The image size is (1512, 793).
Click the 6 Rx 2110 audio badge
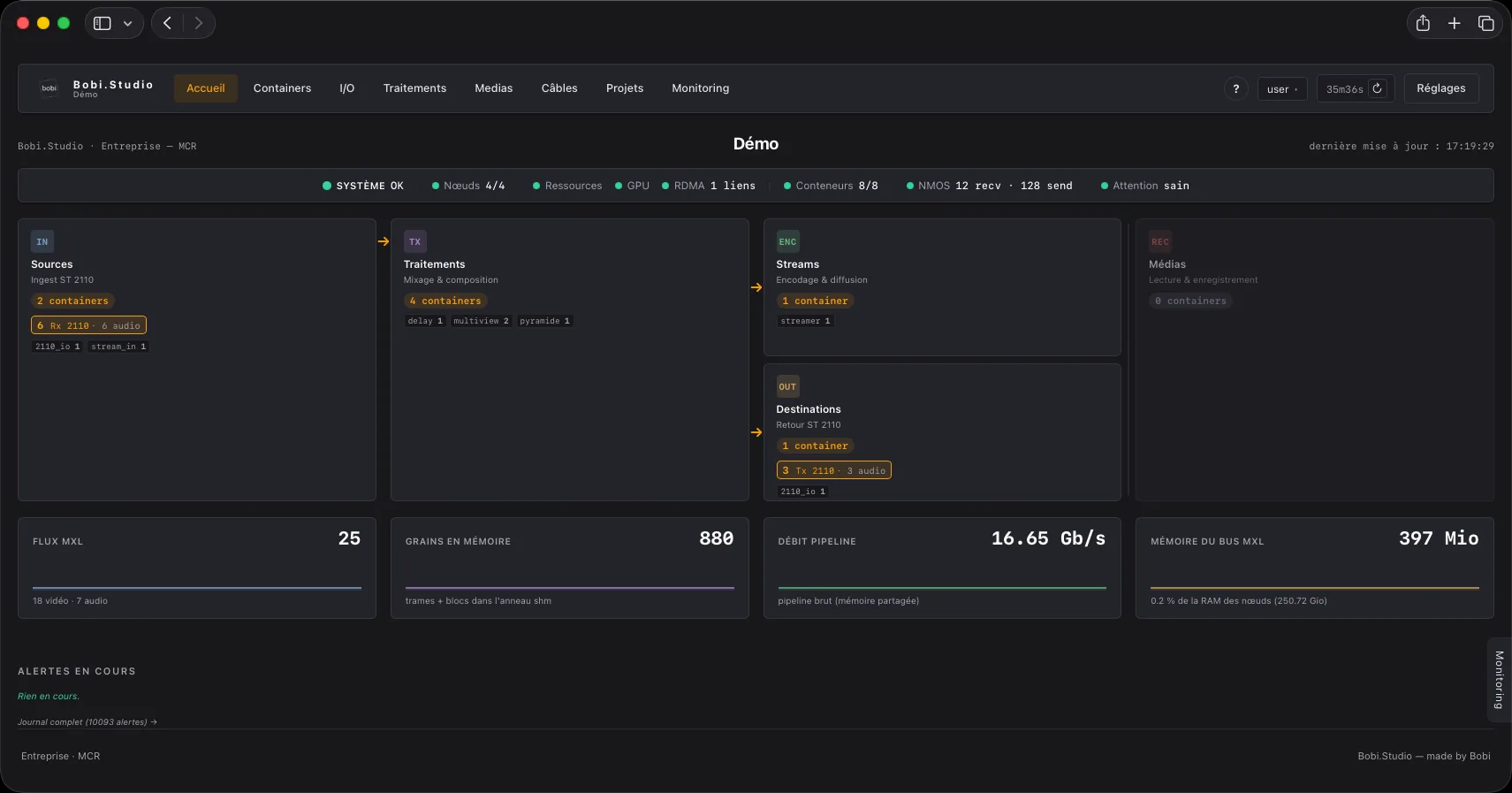(88, 325)
